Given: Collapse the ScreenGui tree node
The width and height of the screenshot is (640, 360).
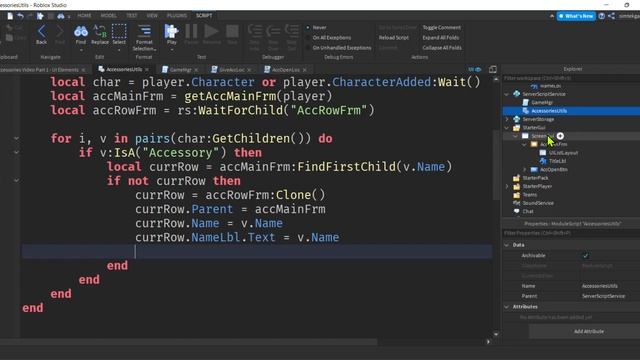Looking at the screenshot, I should click(516, 136).
